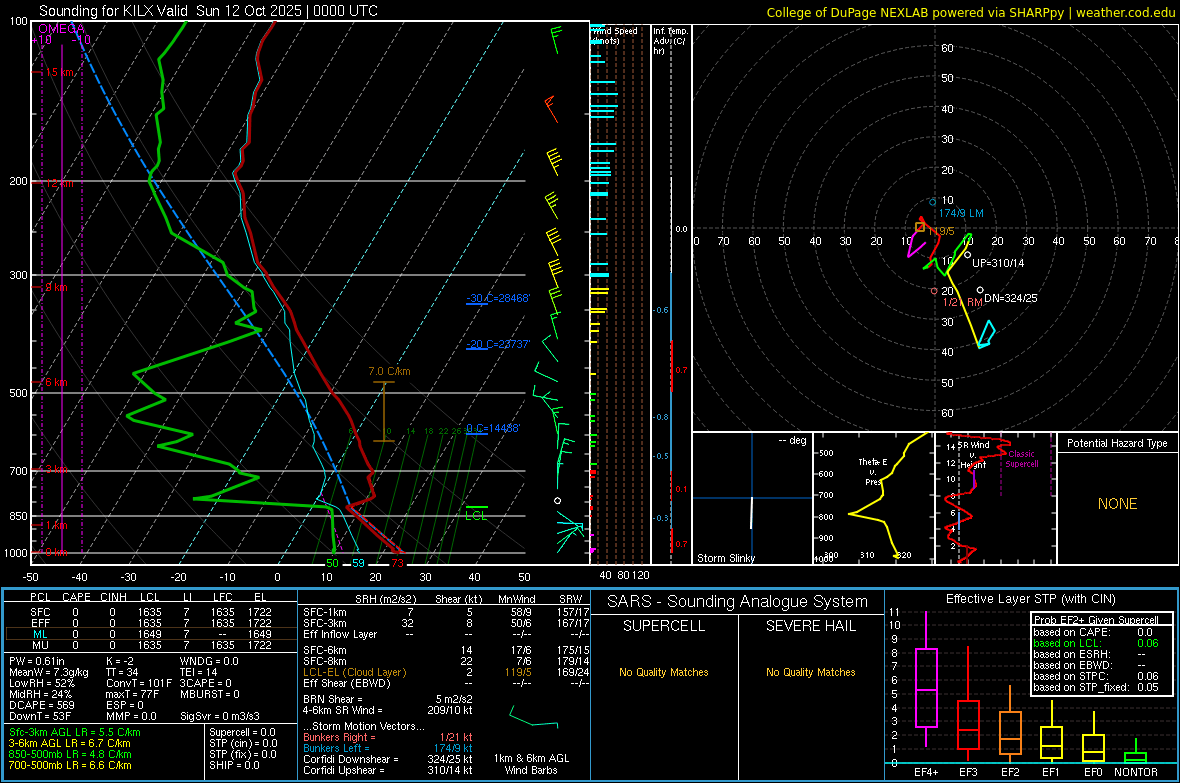Click the SUPERCELL column heading
Image resolution: width=1180 pixels, height=783 pixels.
click(x=664, y=626)
